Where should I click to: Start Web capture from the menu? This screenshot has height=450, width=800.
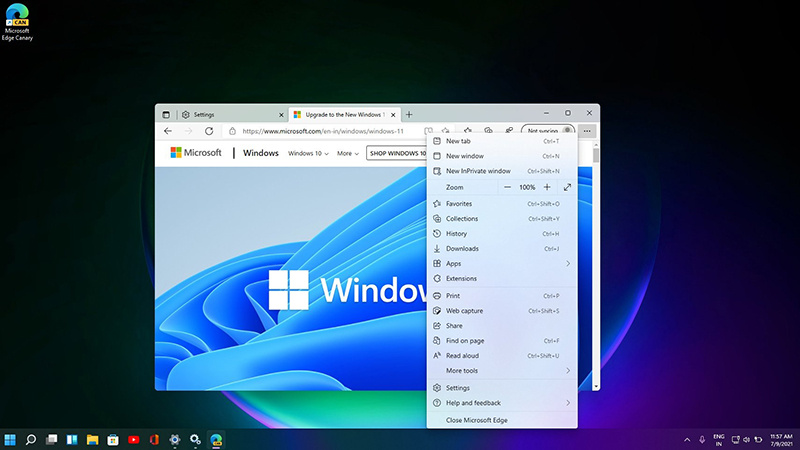502,311
